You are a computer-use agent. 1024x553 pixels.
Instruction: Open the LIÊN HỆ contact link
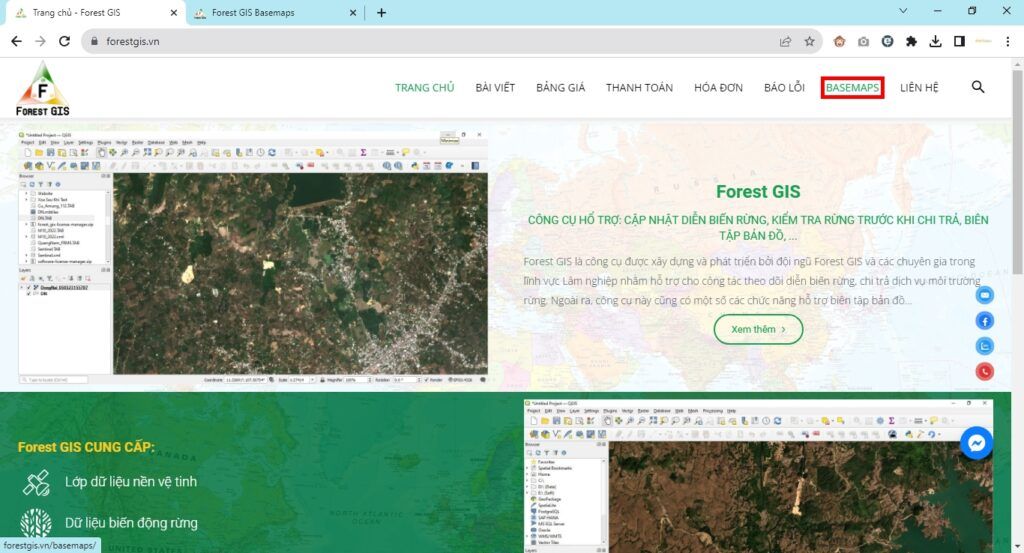pos(919,88)
